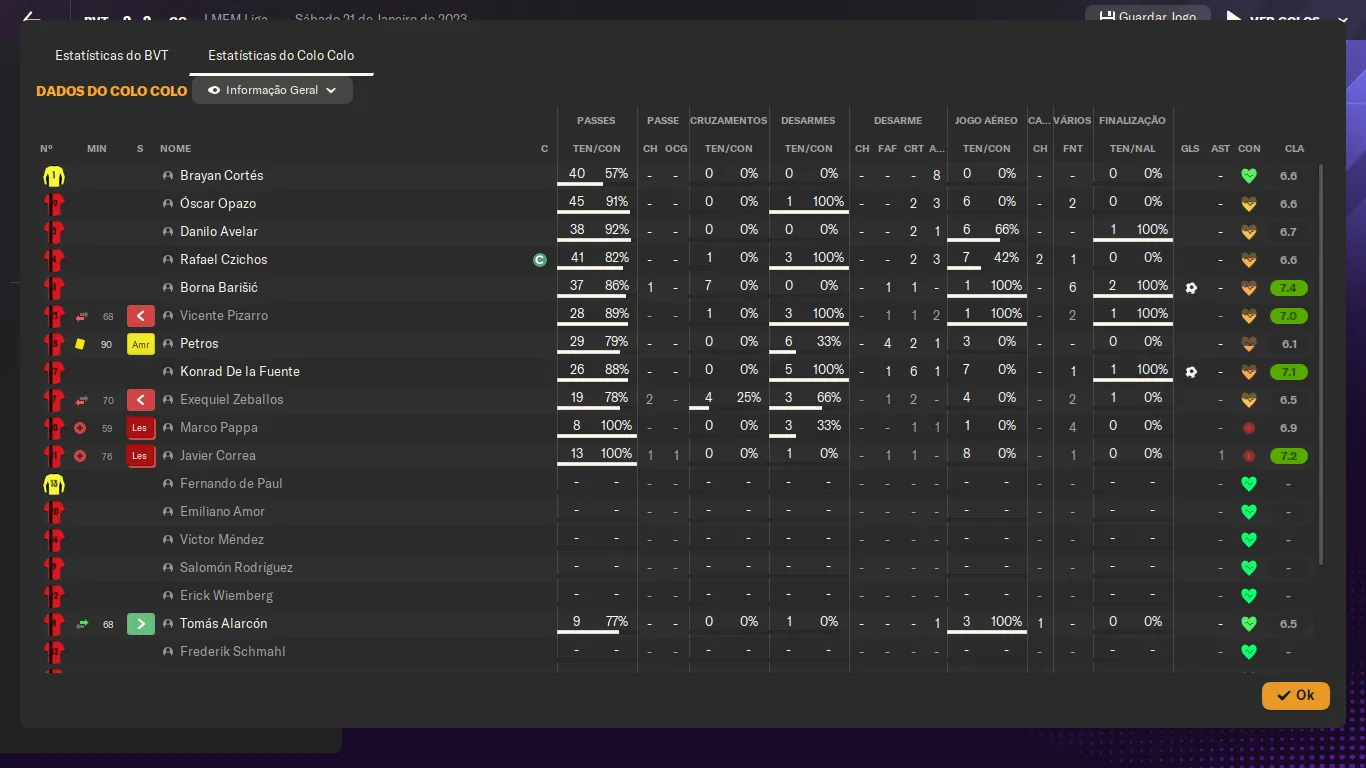Click Petros yellow Amr status badge
The image size is (1366, 768).
141,344
